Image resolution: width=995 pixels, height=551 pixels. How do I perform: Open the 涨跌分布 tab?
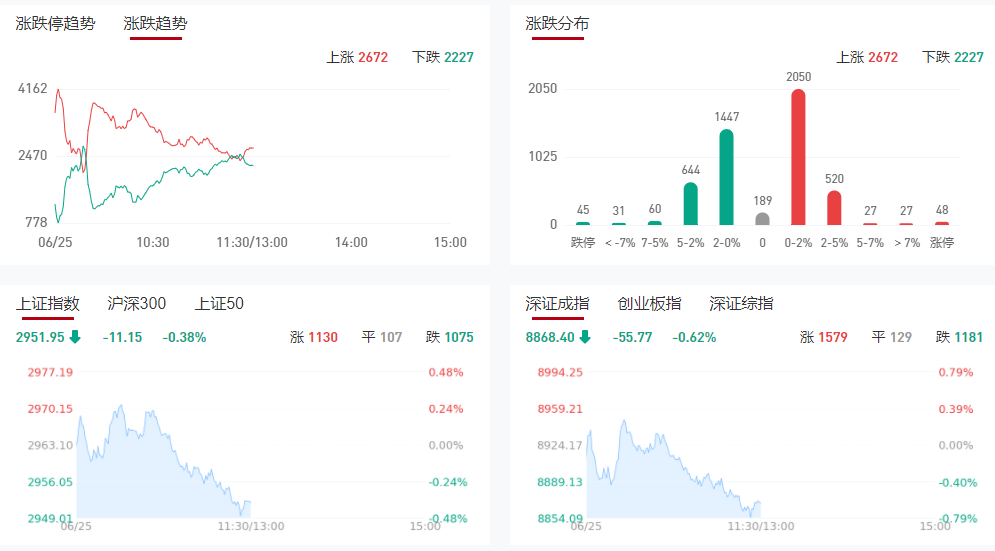tap(557, 24)
